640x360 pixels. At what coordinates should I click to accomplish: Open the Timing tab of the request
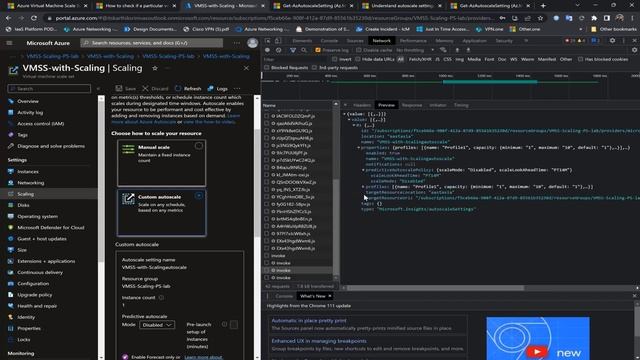click(x=461, y=105)
